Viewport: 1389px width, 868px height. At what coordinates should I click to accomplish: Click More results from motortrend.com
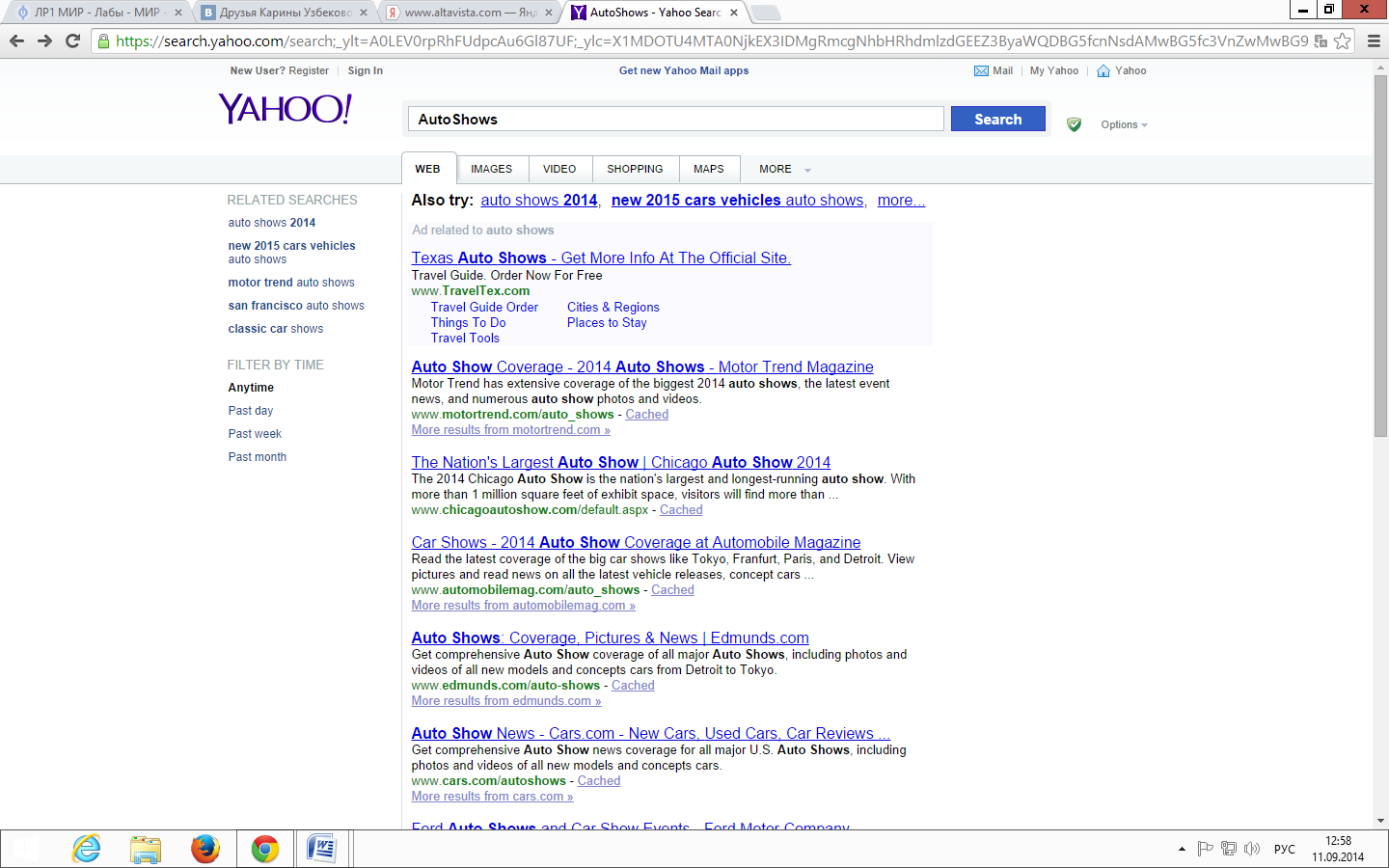(511, 429)
